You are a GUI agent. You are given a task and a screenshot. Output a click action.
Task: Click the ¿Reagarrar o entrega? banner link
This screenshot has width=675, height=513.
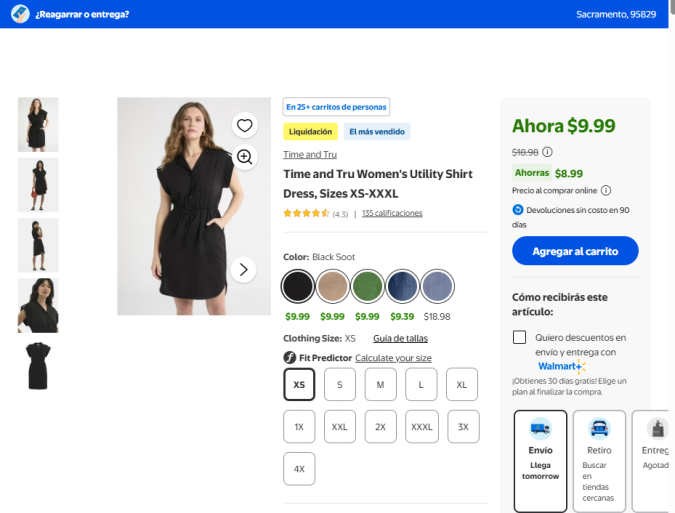point(82,14)
